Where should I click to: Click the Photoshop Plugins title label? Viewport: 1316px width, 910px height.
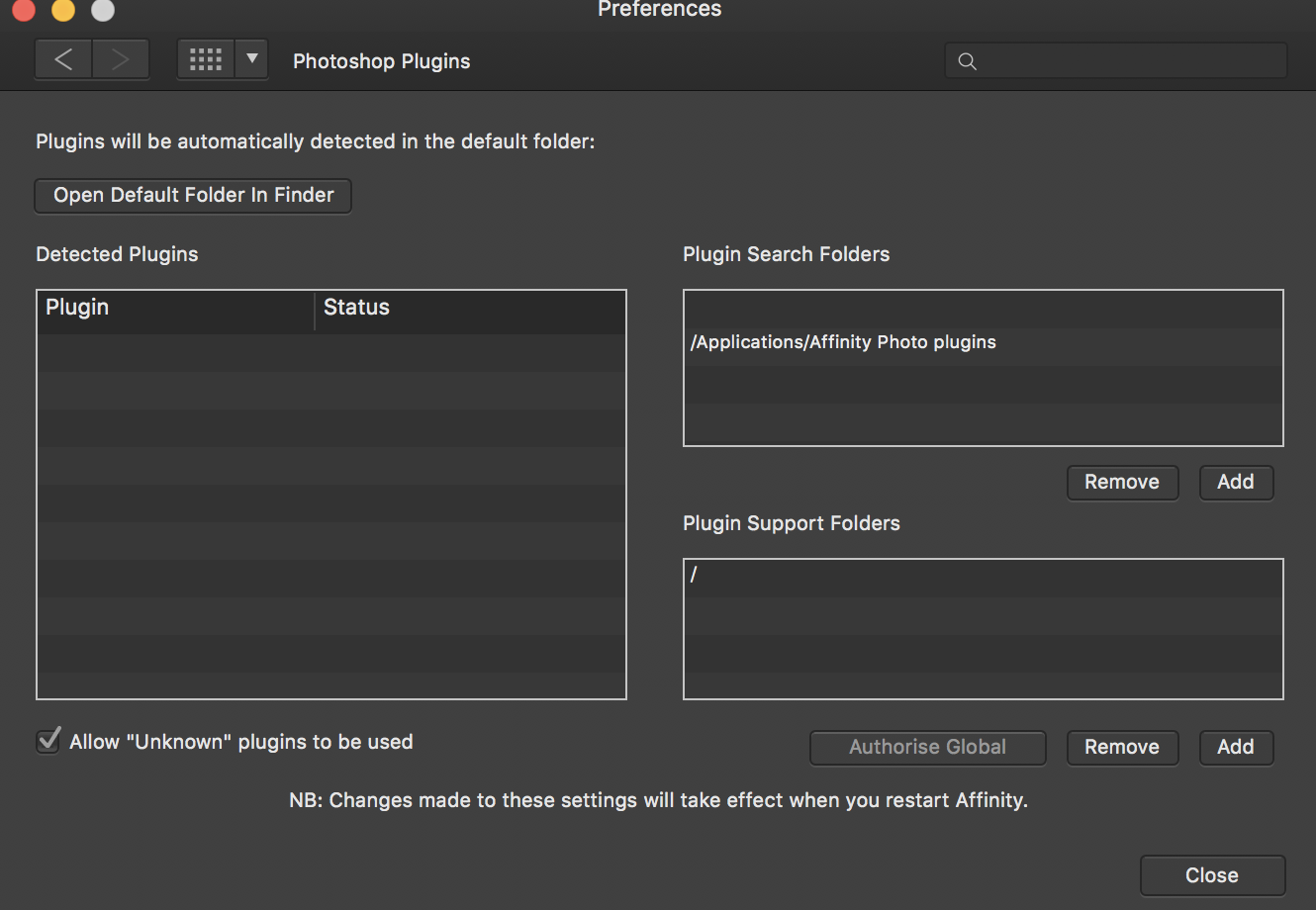(x=381, y=61)
